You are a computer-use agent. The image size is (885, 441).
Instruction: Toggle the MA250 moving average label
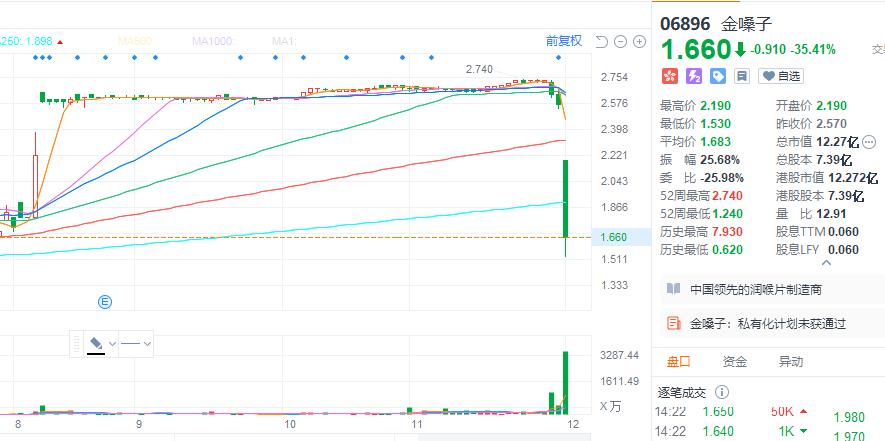pyautogui.click(x=26, y=41)
